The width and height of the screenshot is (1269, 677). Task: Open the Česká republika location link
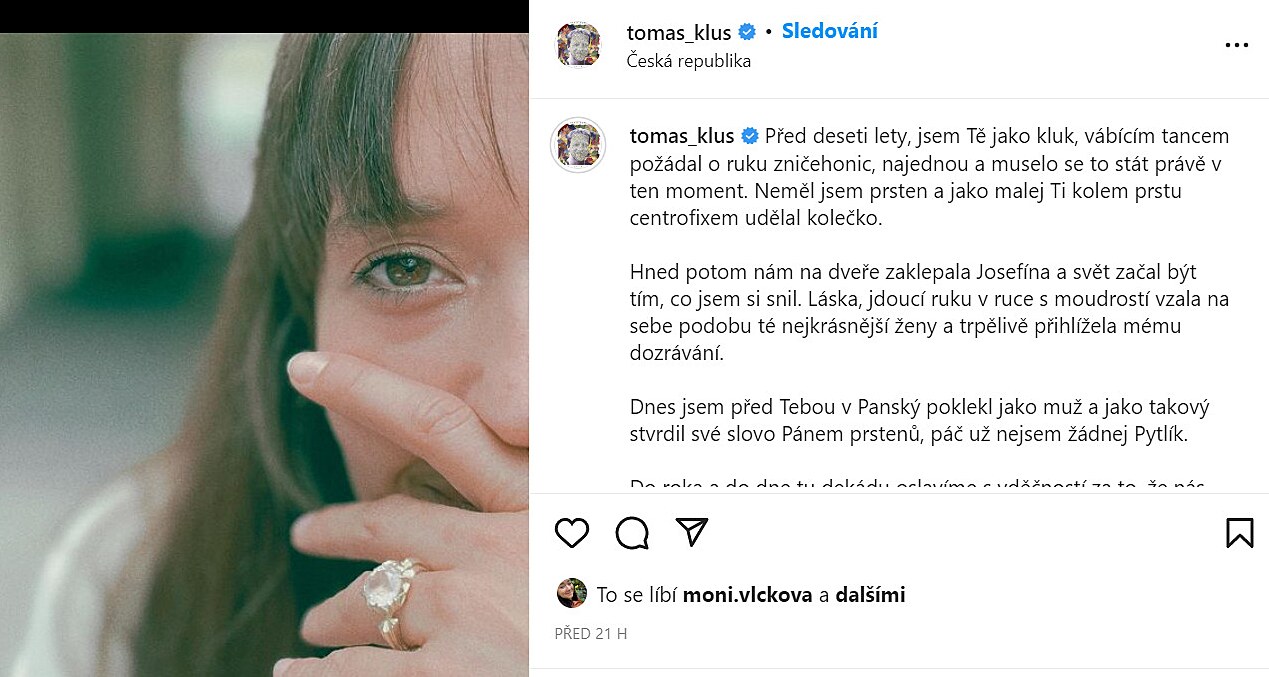[x=689, y=61]
